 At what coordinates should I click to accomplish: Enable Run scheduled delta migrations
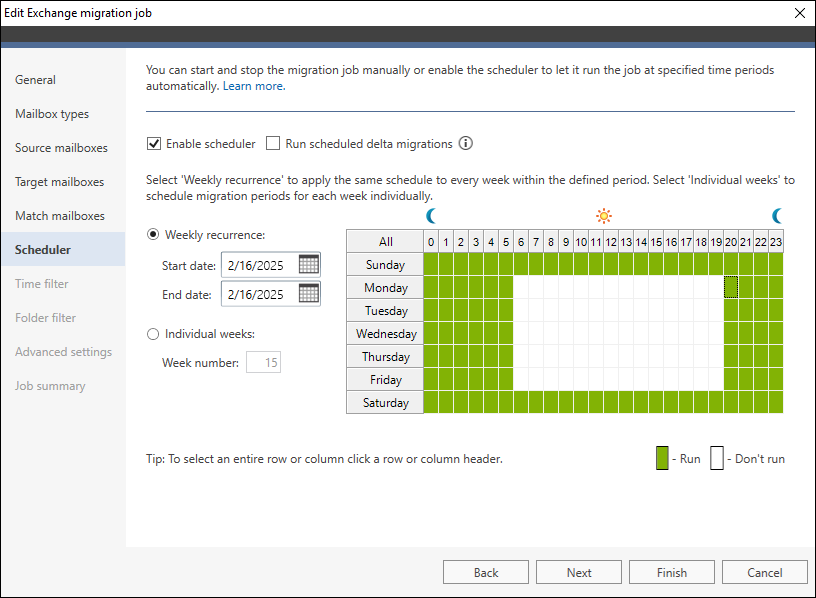pos(273,144)
